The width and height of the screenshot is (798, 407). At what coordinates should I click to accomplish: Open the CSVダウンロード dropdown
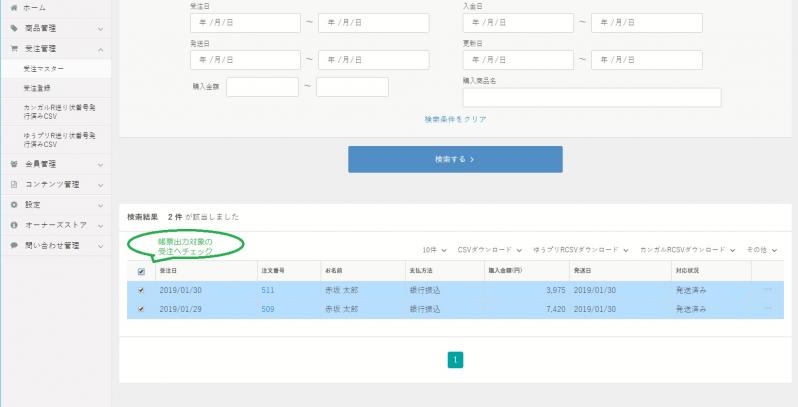pyautogui.click(x=490, y=250)
